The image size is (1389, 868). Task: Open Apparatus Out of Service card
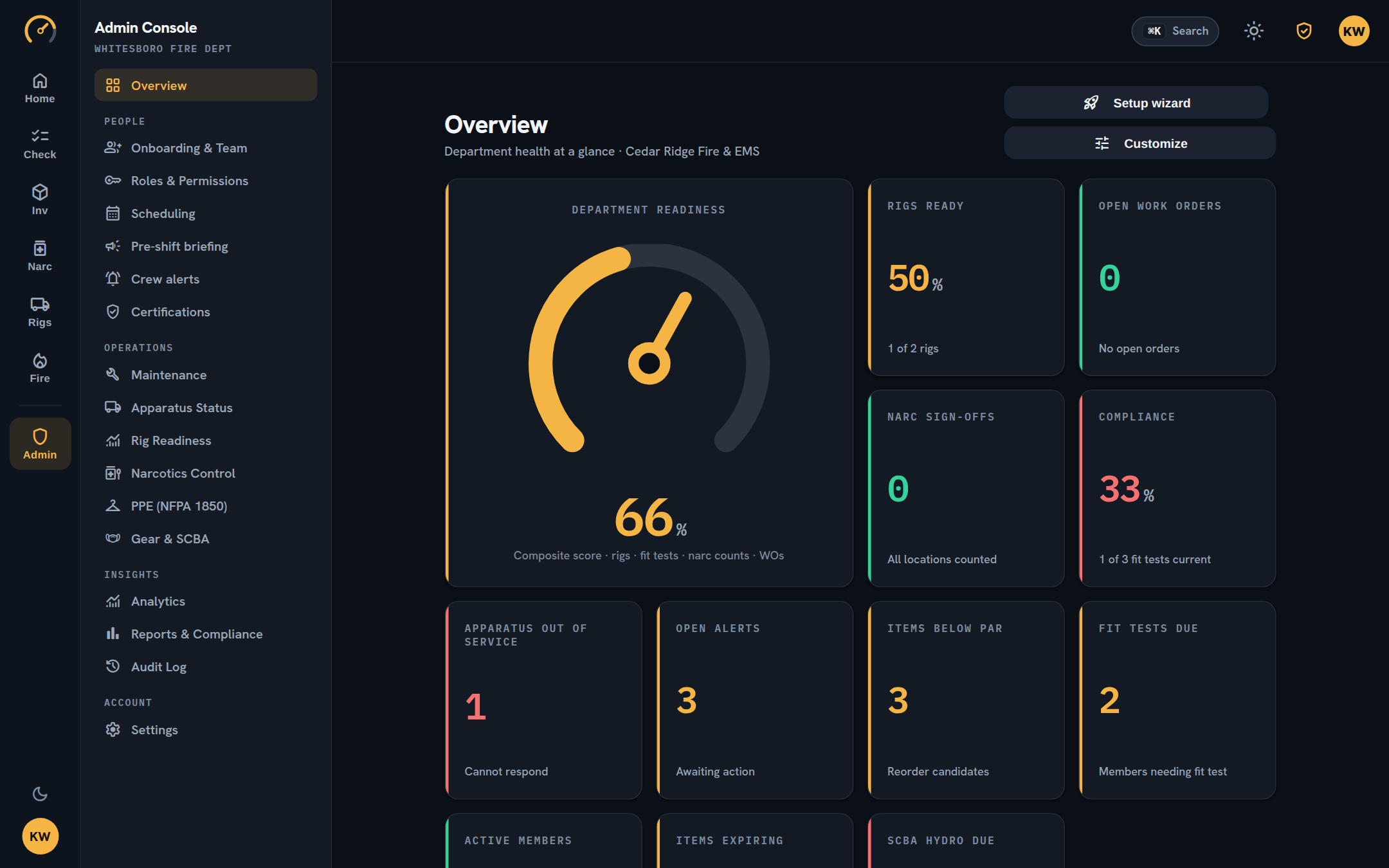pyautogui.click(x=543, y=700)
